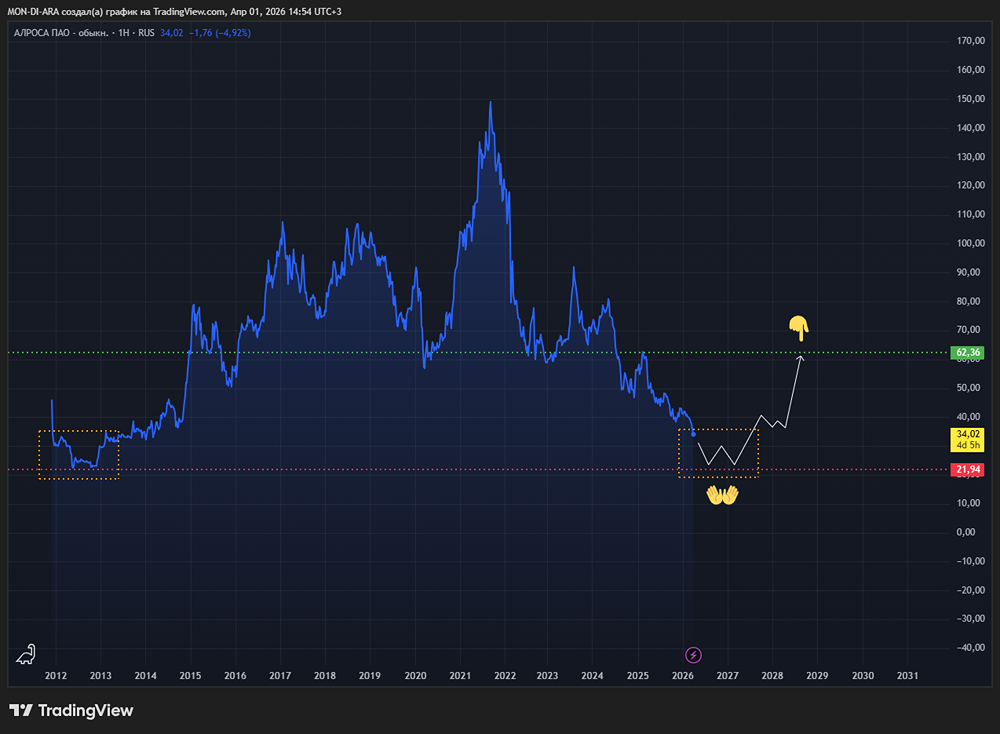Click the RUS exchange label in legend
This screenshot has height=734, width=1000.
pyautogui.click(x=146, y=33)
